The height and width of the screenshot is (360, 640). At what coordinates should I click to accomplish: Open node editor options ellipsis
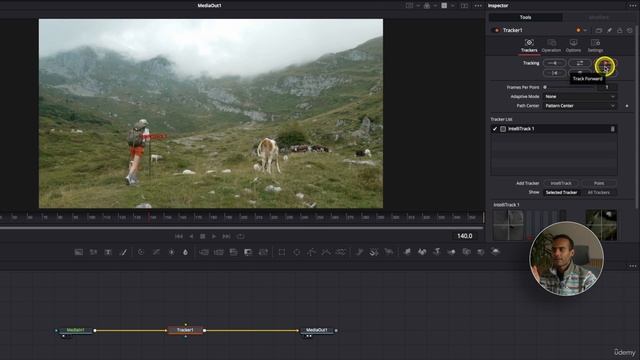(x=633, y=266)
